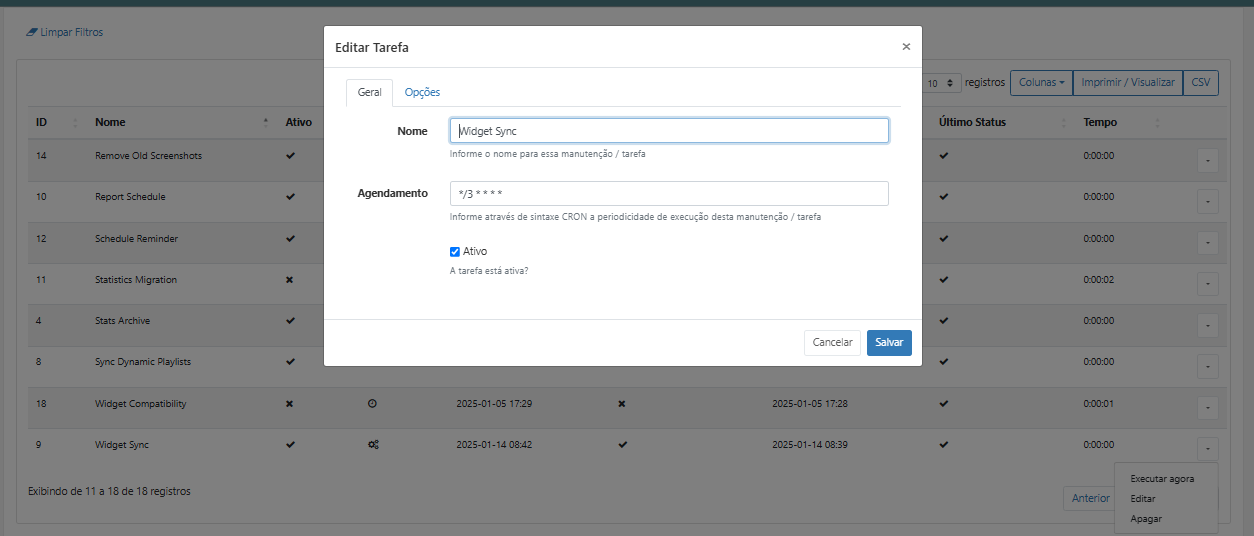Close the Editar Tarefa dialog with X
This screenshot has height=536, width=1254.
(x=906, y=46)
